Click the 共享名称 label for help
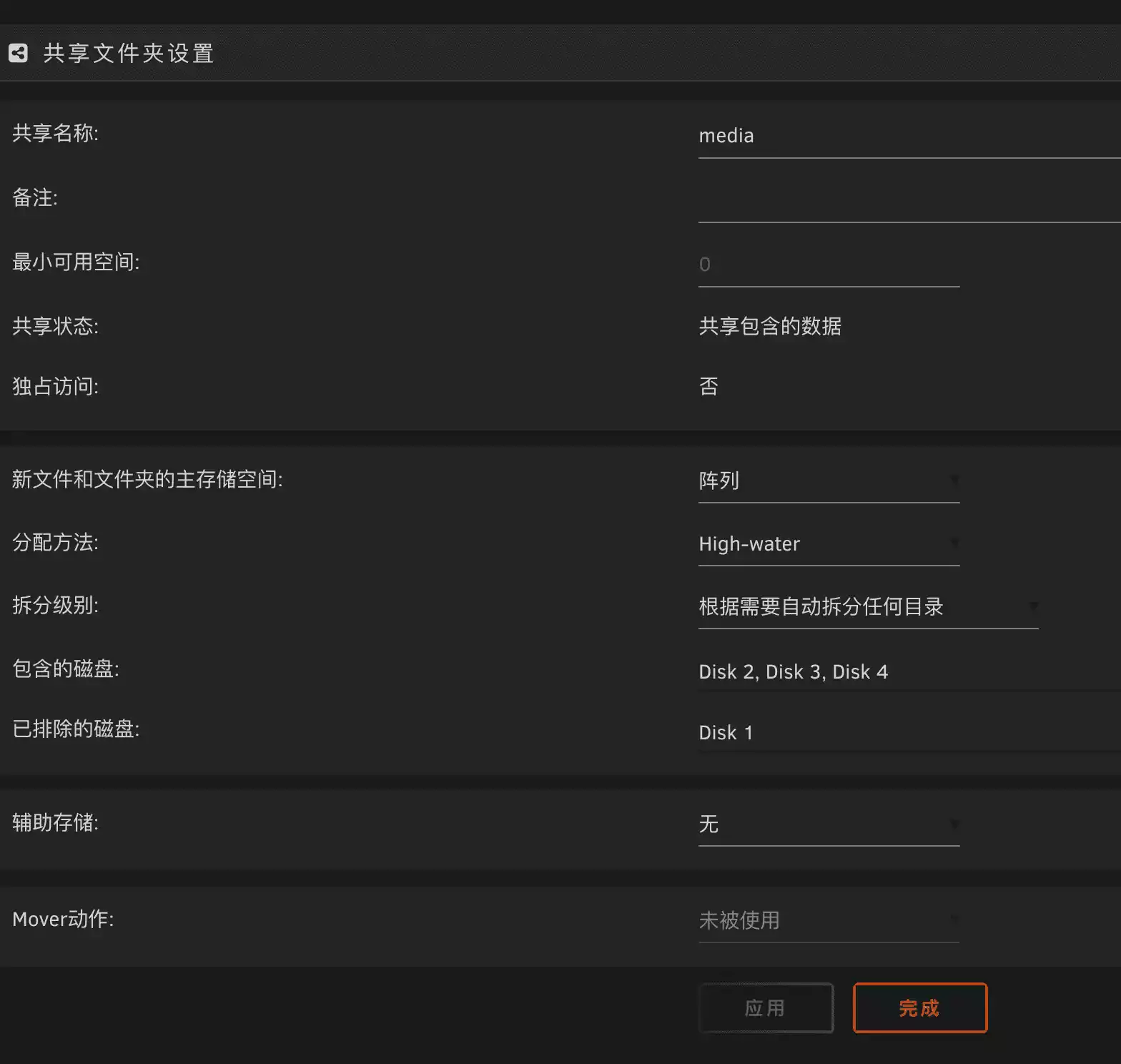This screenshot has height=1064, width=1121. [55, 133]
